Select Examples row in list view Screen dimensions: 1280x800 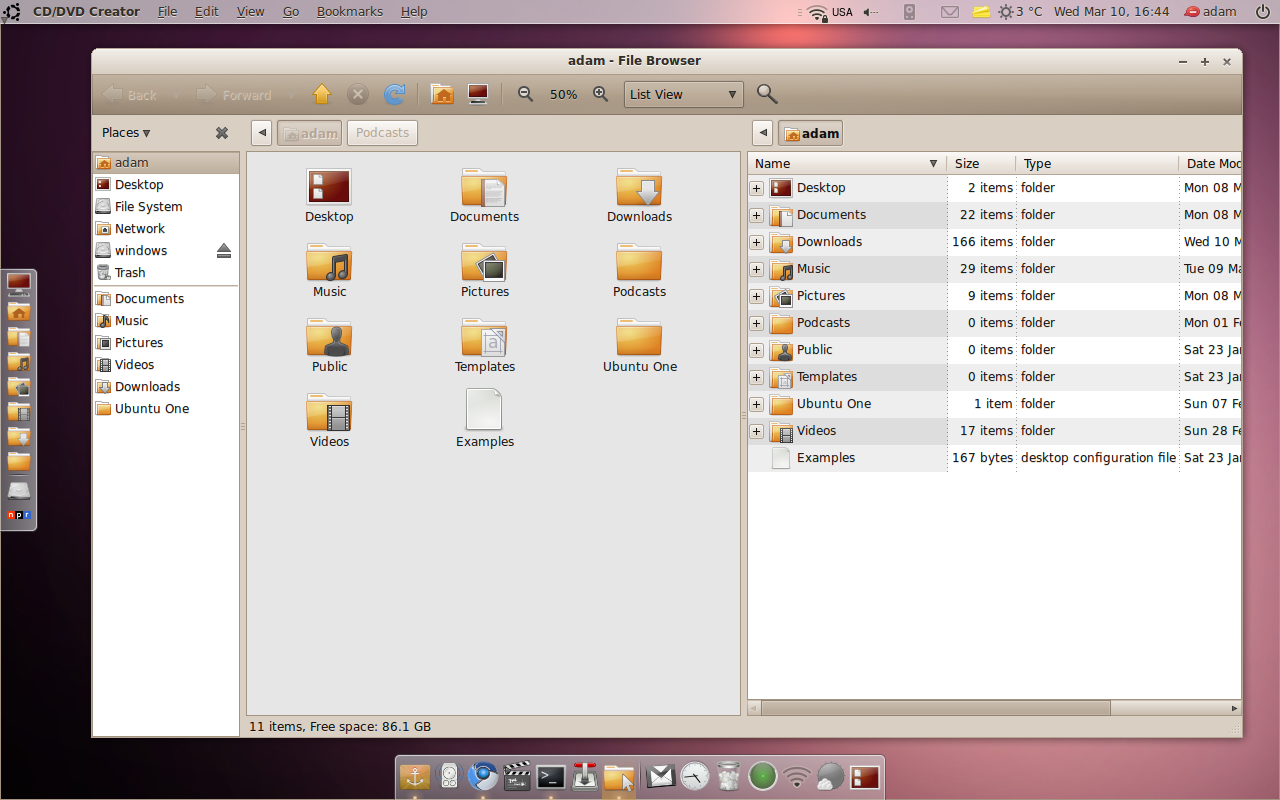tap(995, 458)
